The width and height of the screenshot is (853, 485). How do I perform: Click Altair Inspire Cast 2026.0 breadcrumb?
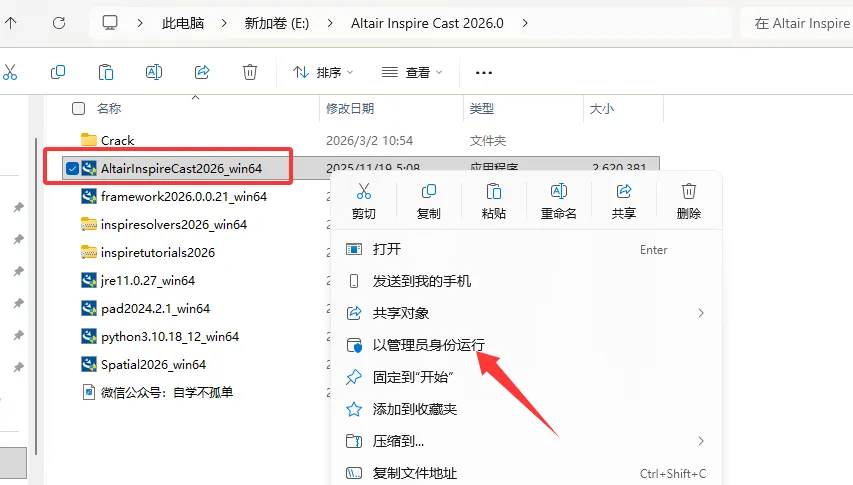427,23
